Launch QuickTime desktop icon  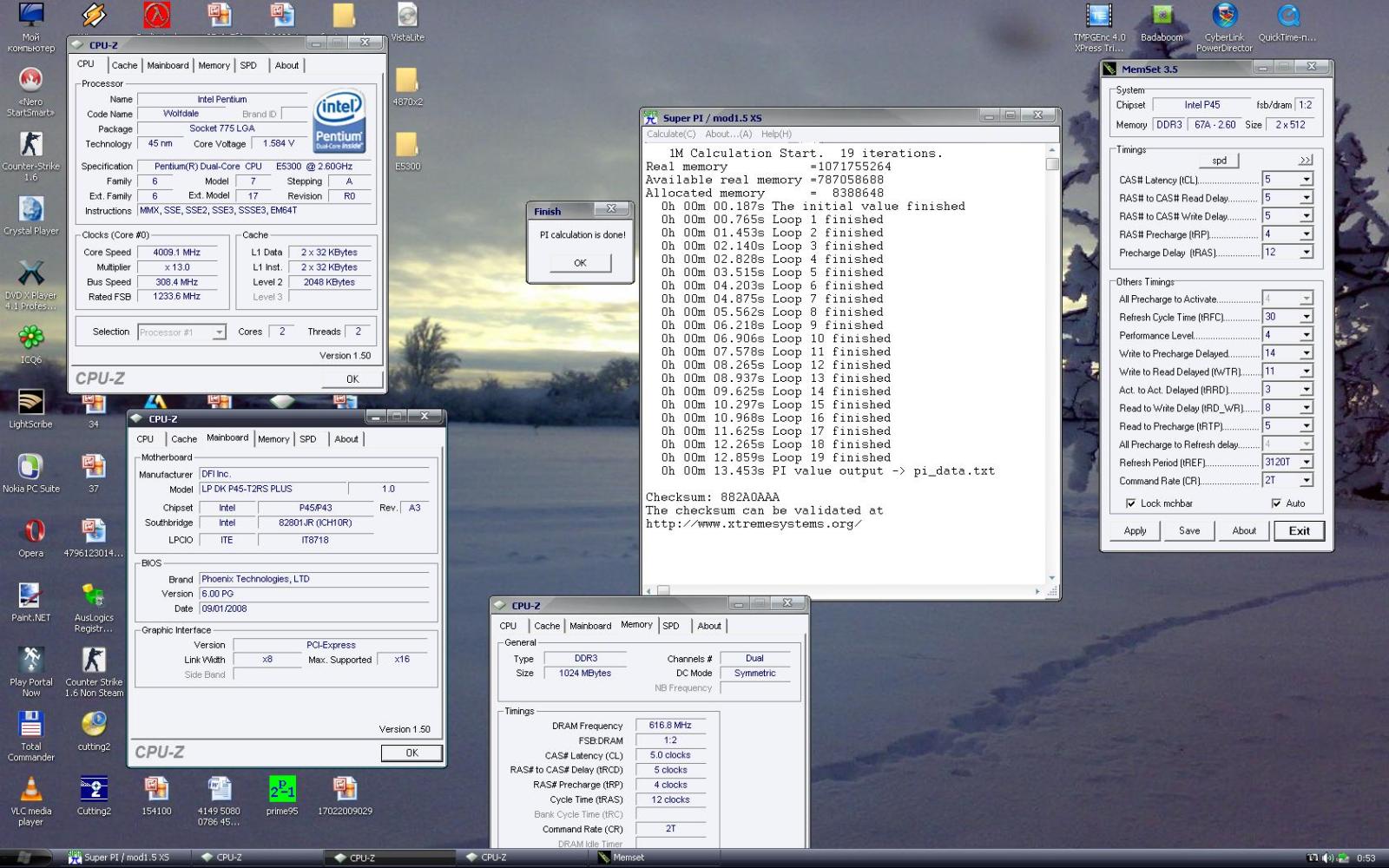(1287, 23)
